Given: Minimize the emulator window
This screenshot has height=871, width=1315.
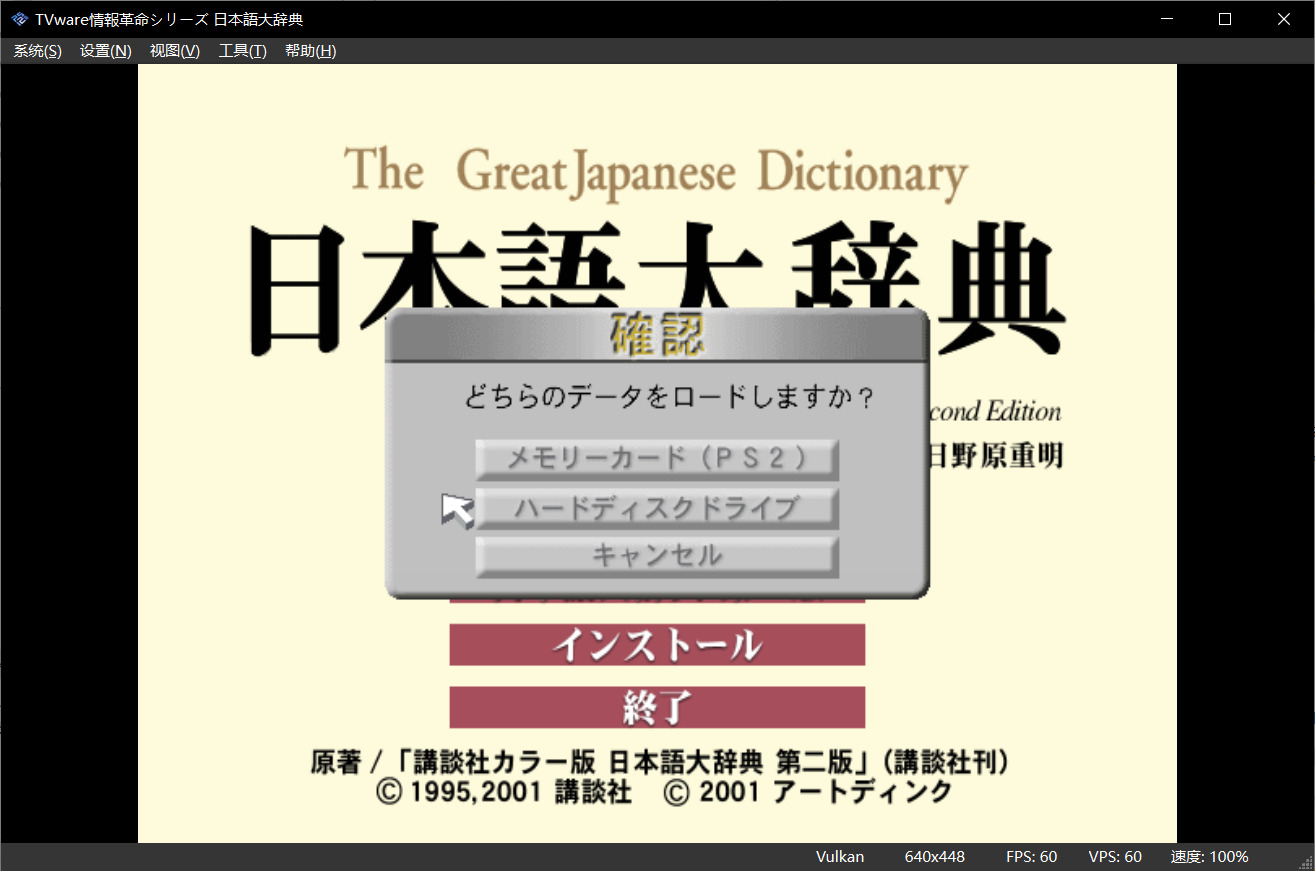Looking at the screenshot, I should pos(1166,19).
